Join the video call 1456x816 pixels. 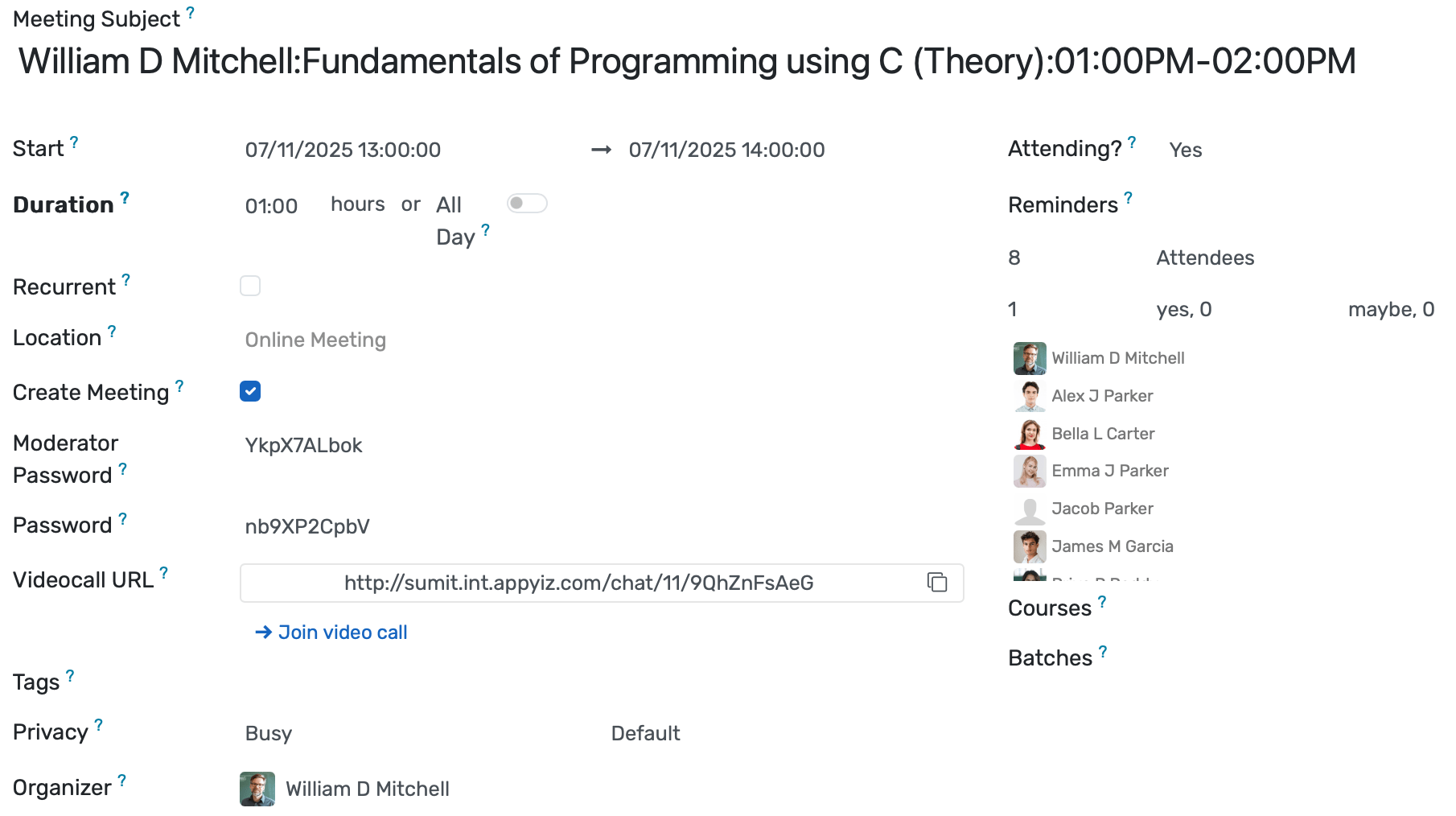point(331,633)
